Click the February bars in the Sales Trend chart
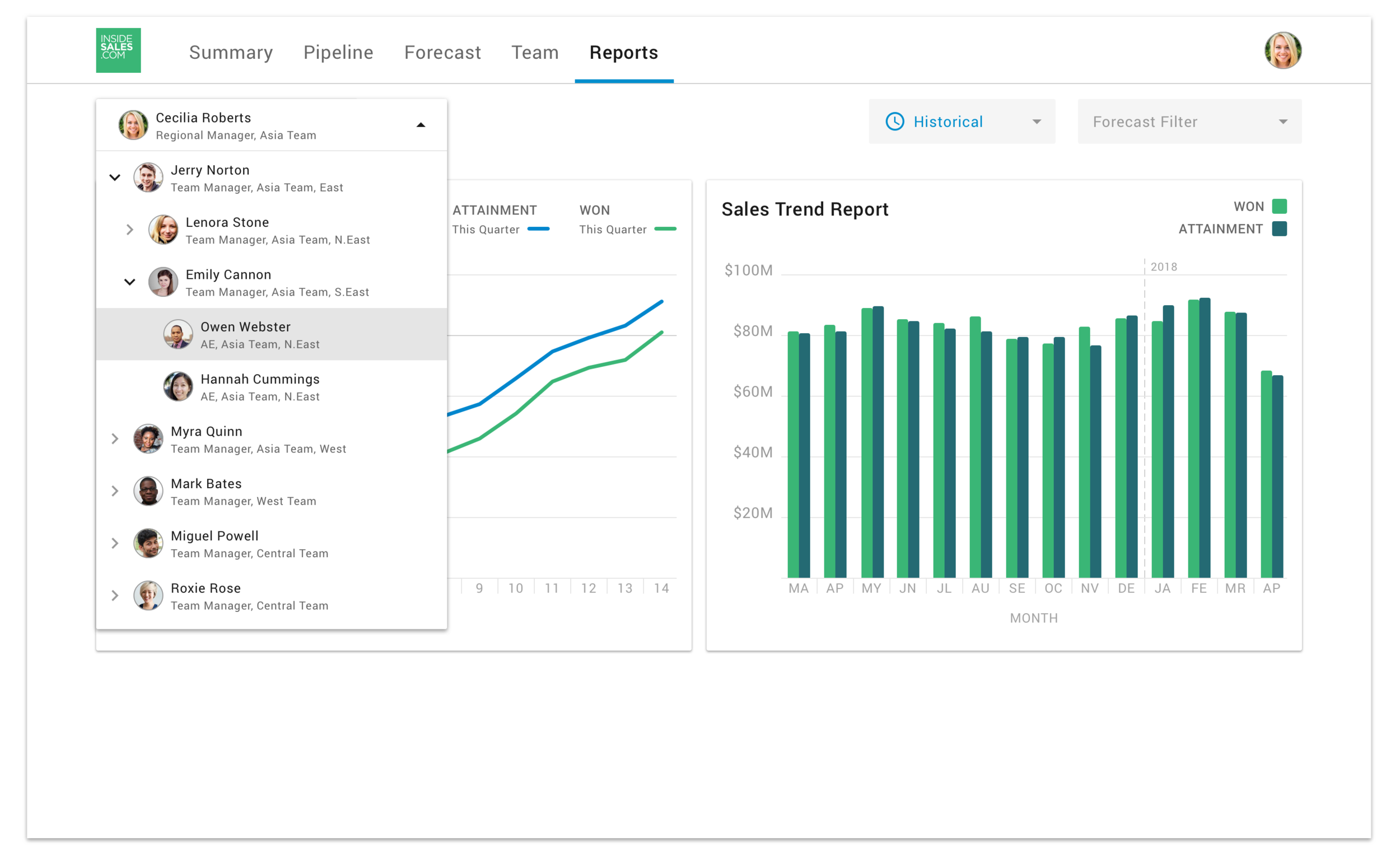 pyautogui.click(x=1199, y=437)
